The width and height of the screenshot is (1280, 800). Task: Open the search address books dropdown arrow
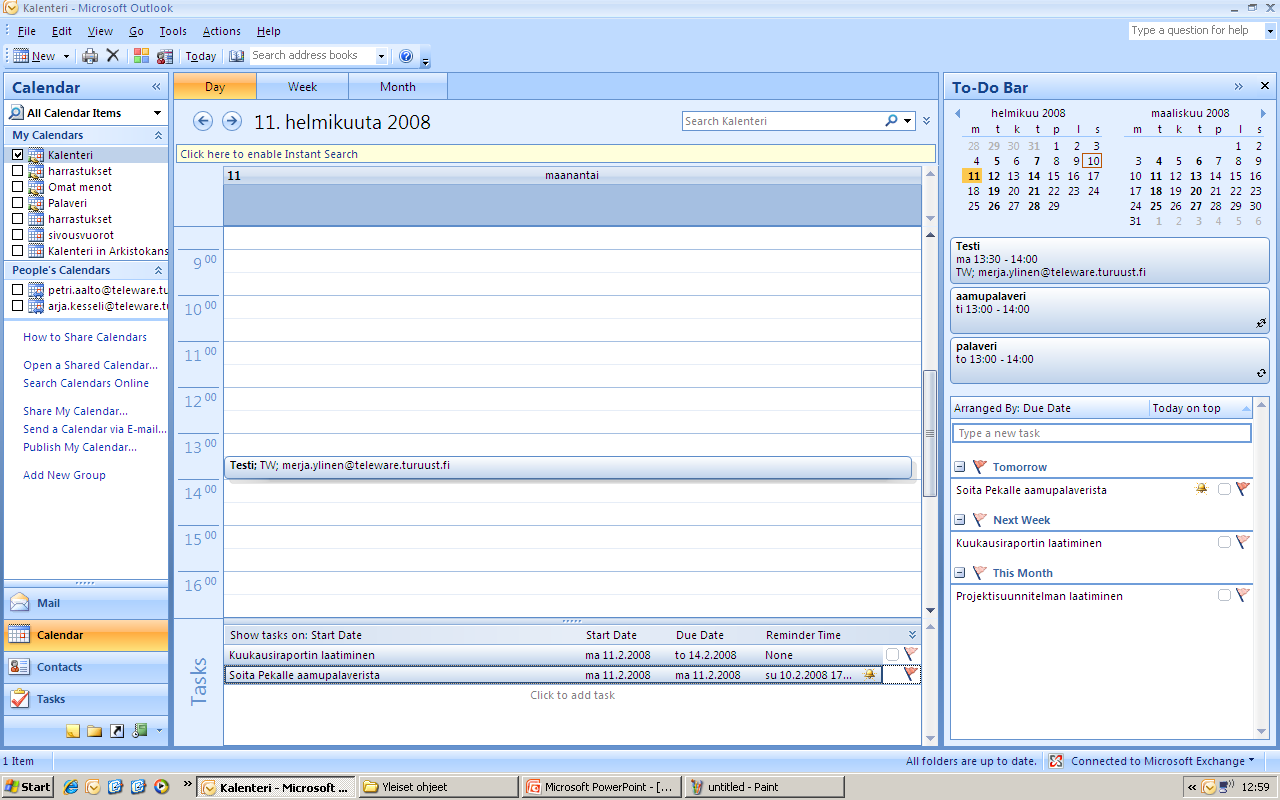click(381, 56)
